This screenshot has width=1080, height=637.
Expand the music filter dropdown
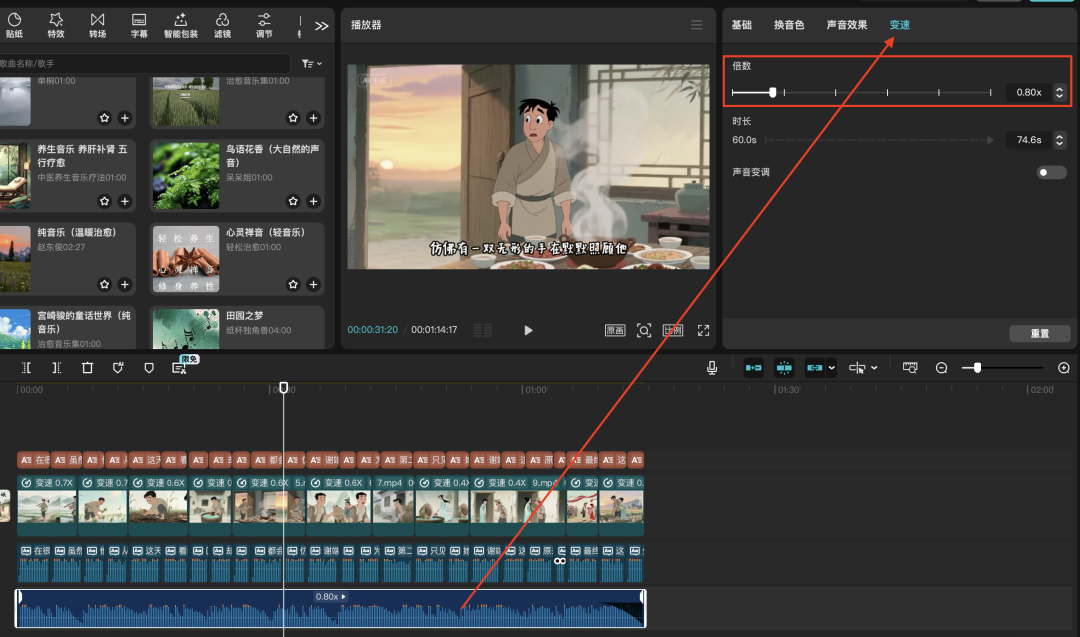click(x=312, y=64)
